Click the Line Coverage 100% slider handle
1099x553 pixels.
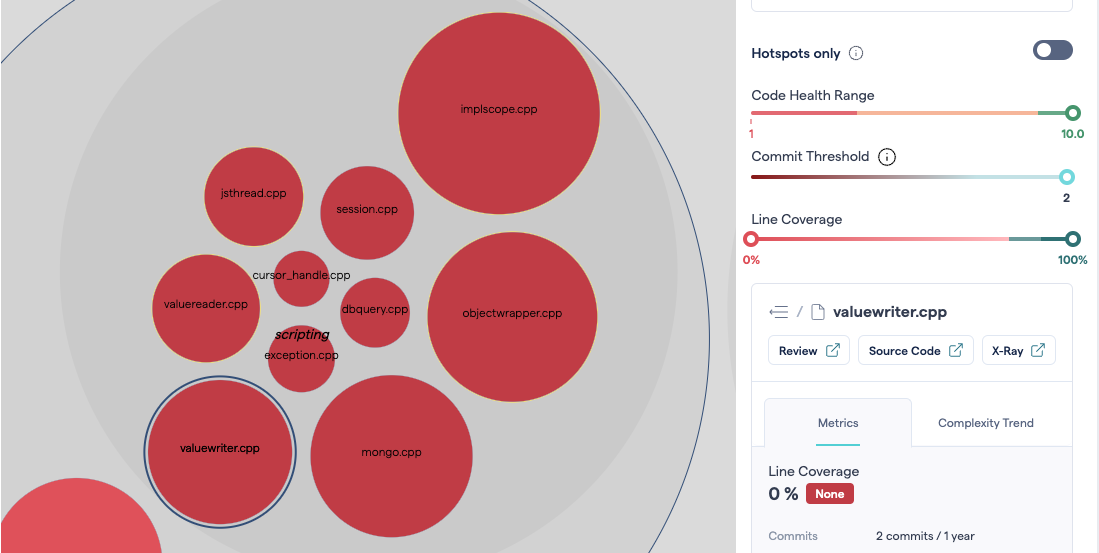click(1073, 239)
